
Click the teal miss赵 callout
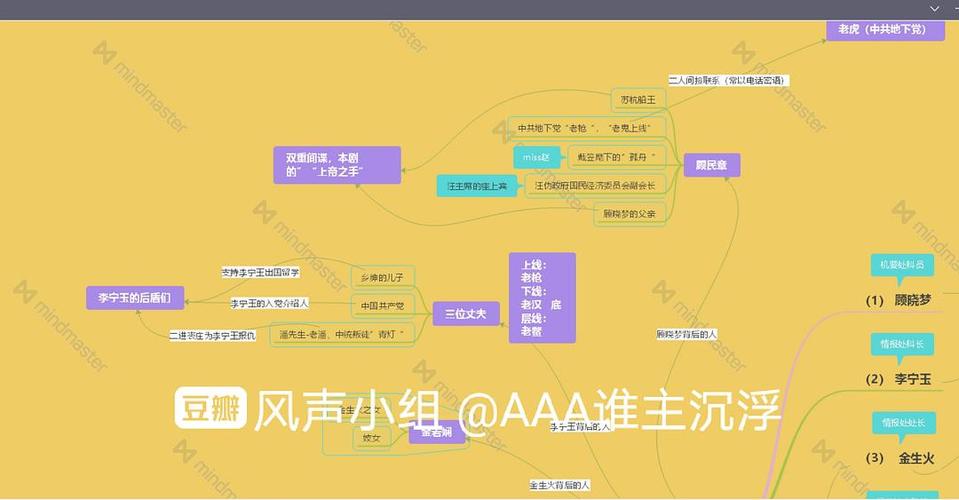[536, 157]
